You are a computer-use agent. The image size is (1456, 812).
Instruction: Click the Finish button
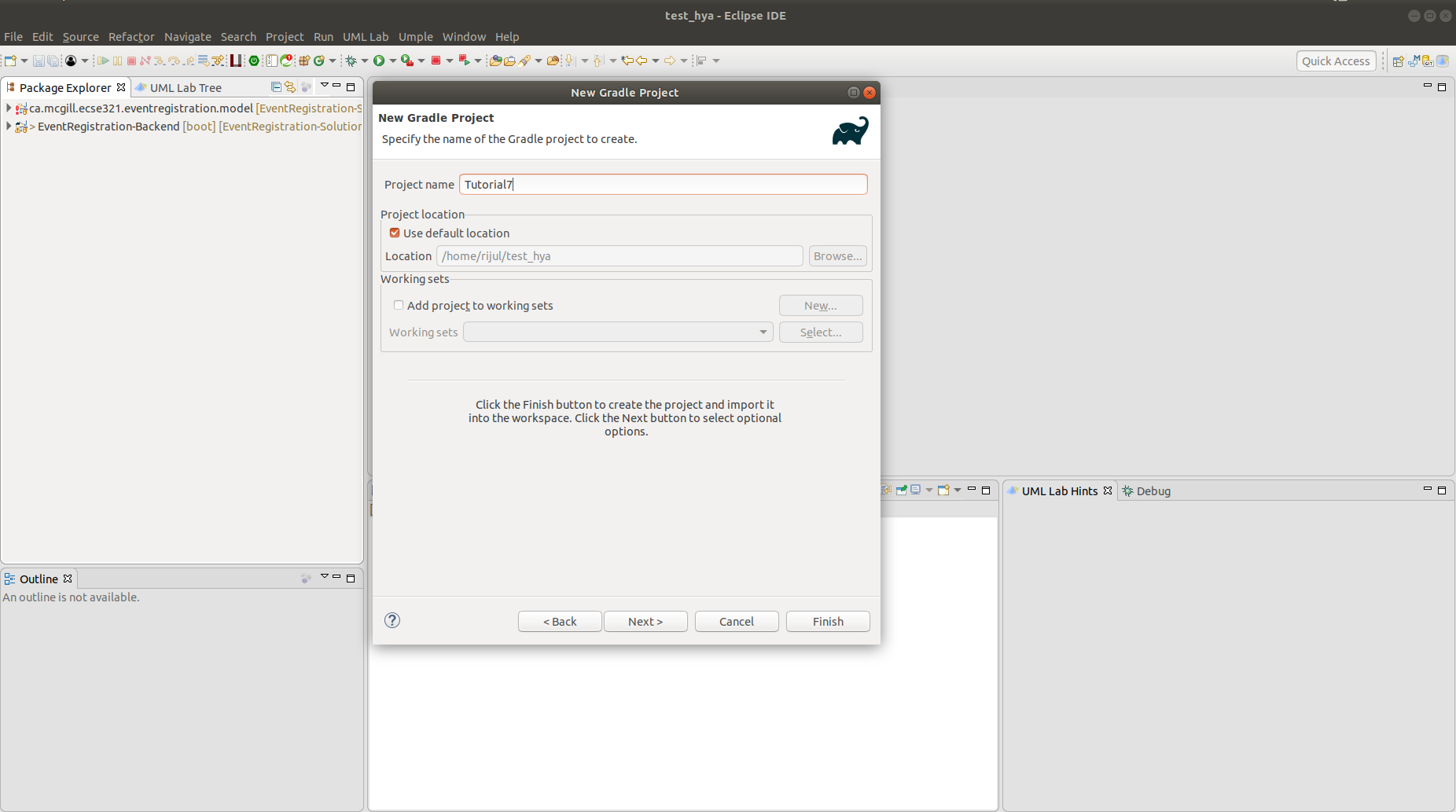click(828, 621)
